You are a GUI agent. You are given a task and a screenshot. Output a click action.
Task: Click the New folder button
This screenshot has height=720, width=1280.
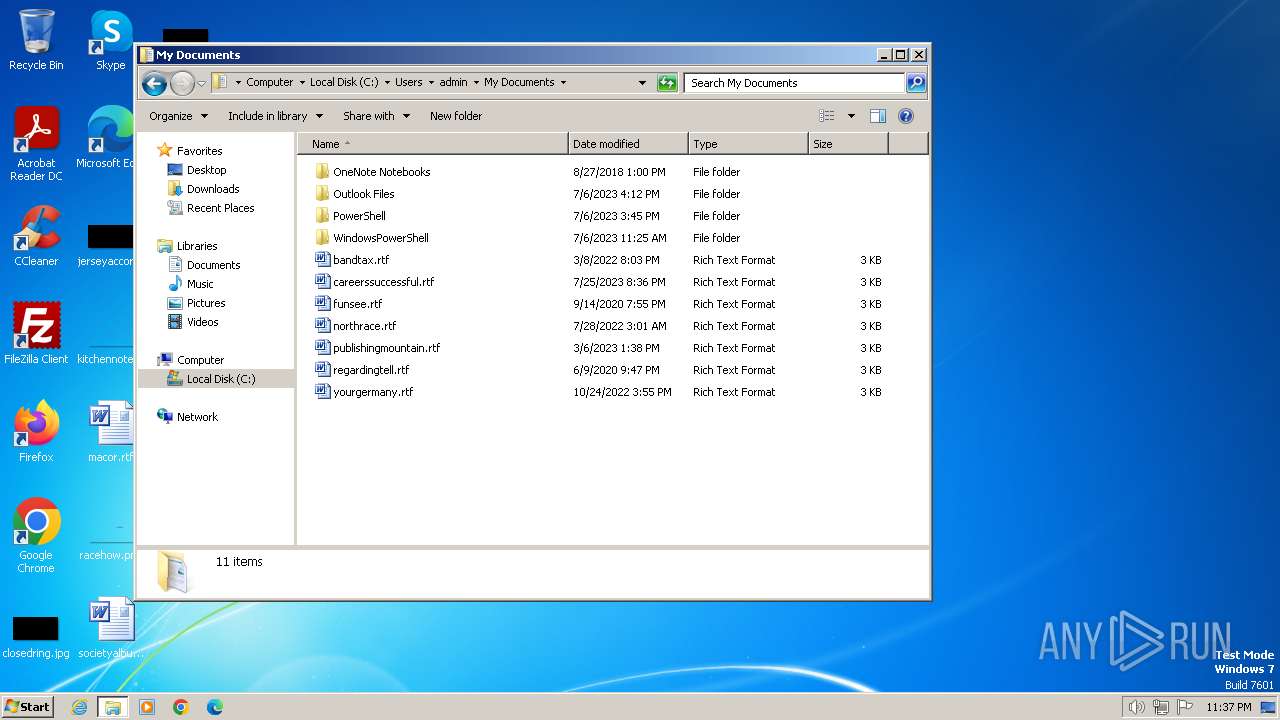456,116
